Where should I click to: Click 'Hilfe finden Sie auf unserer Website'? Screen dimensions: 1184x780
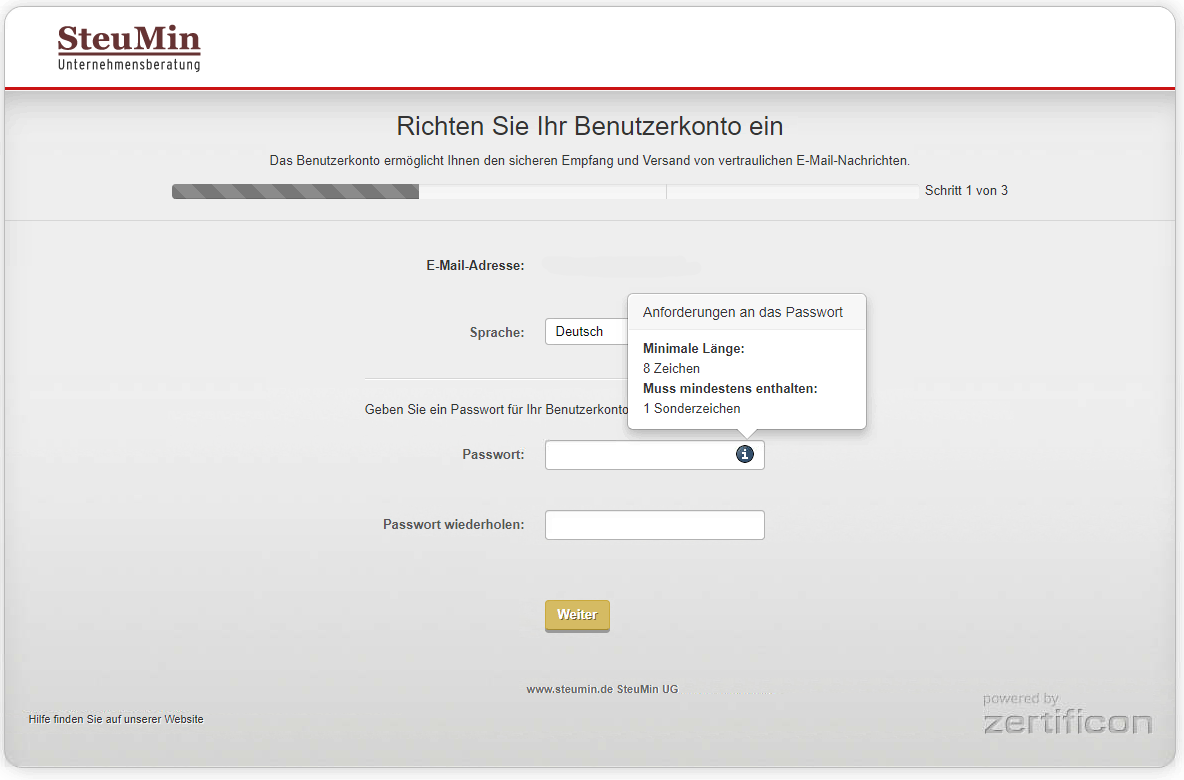click(115, 718)
